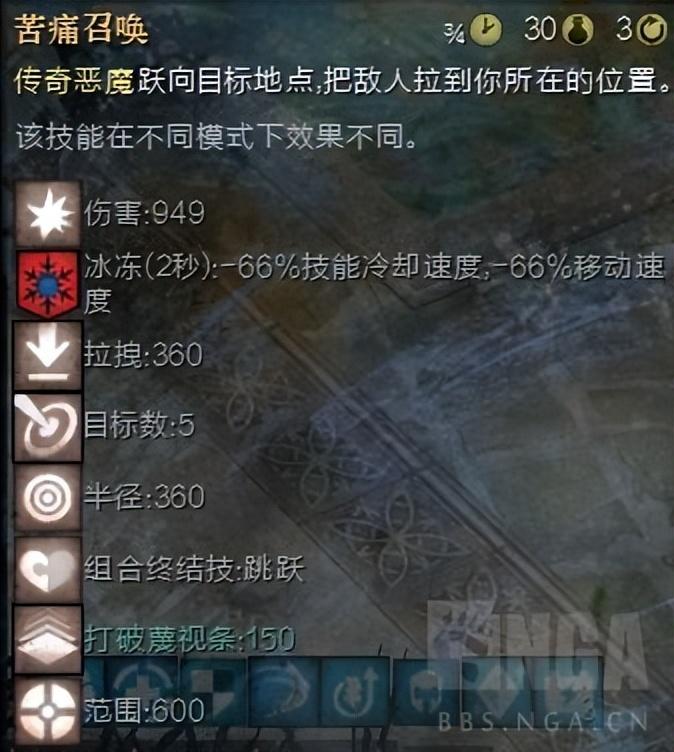This screenshot has width=674, height=752.
Task: Click the skill title 苦痛召唤
Action: click(x=82, y=30)
